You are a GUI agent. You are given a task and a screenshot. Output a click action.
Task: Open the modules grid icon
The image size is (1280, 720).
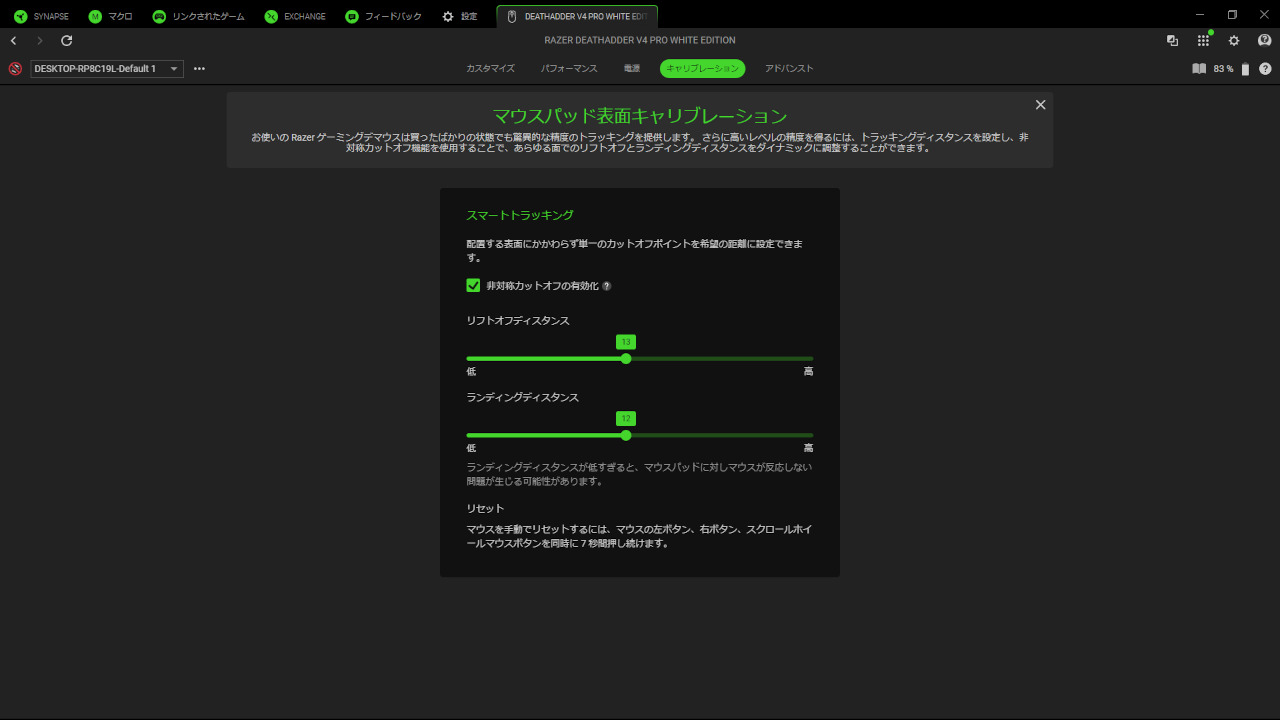[1203, 41]
